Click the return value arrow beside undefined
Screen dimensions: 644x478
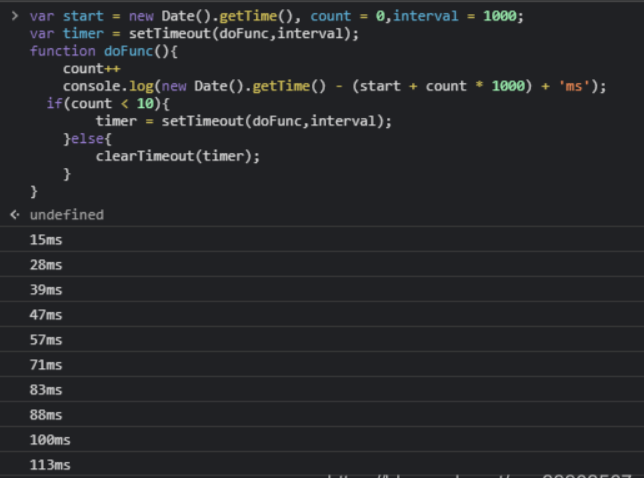click(15, 214)
